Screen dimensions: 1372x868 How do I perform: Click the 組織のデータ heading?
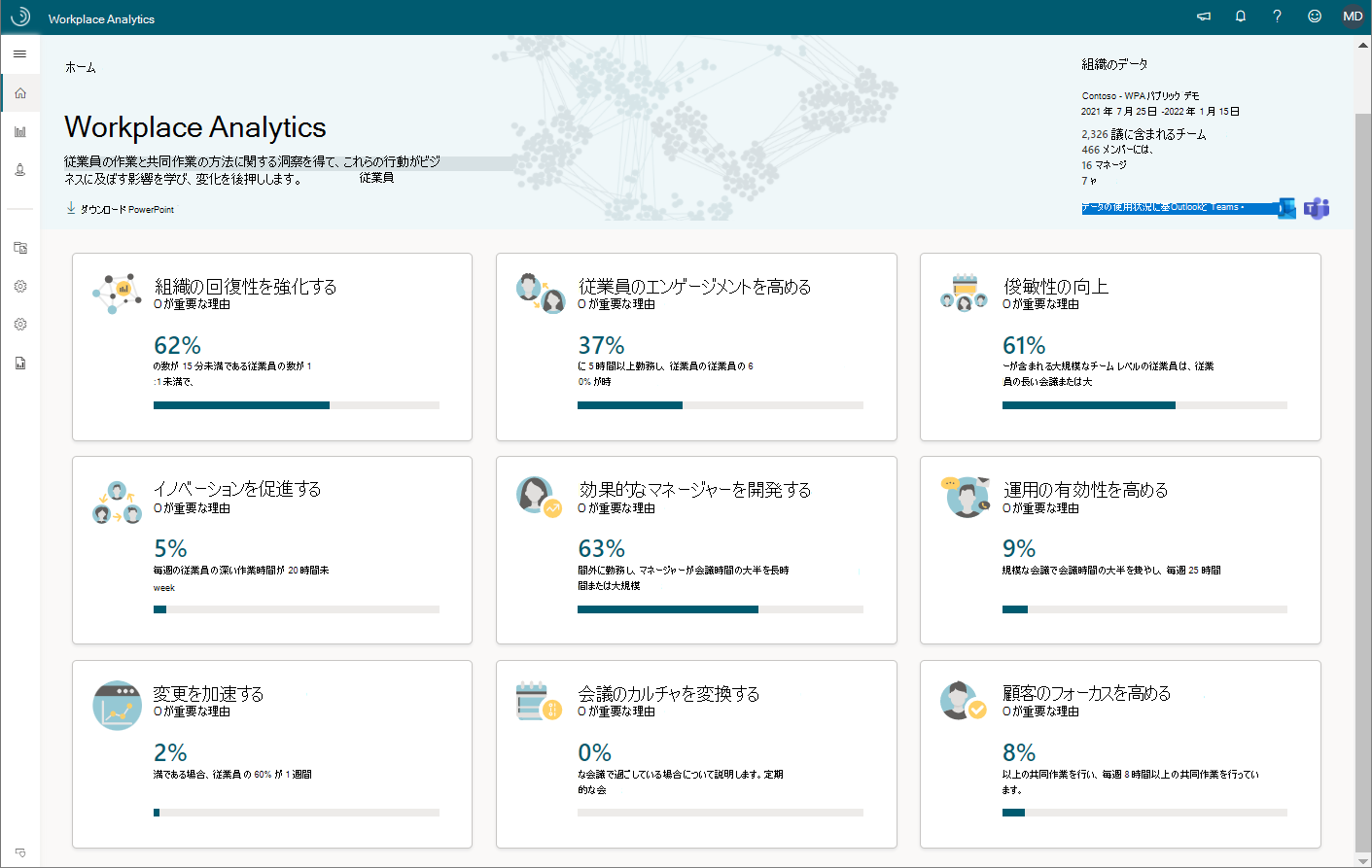(1115, 64)
